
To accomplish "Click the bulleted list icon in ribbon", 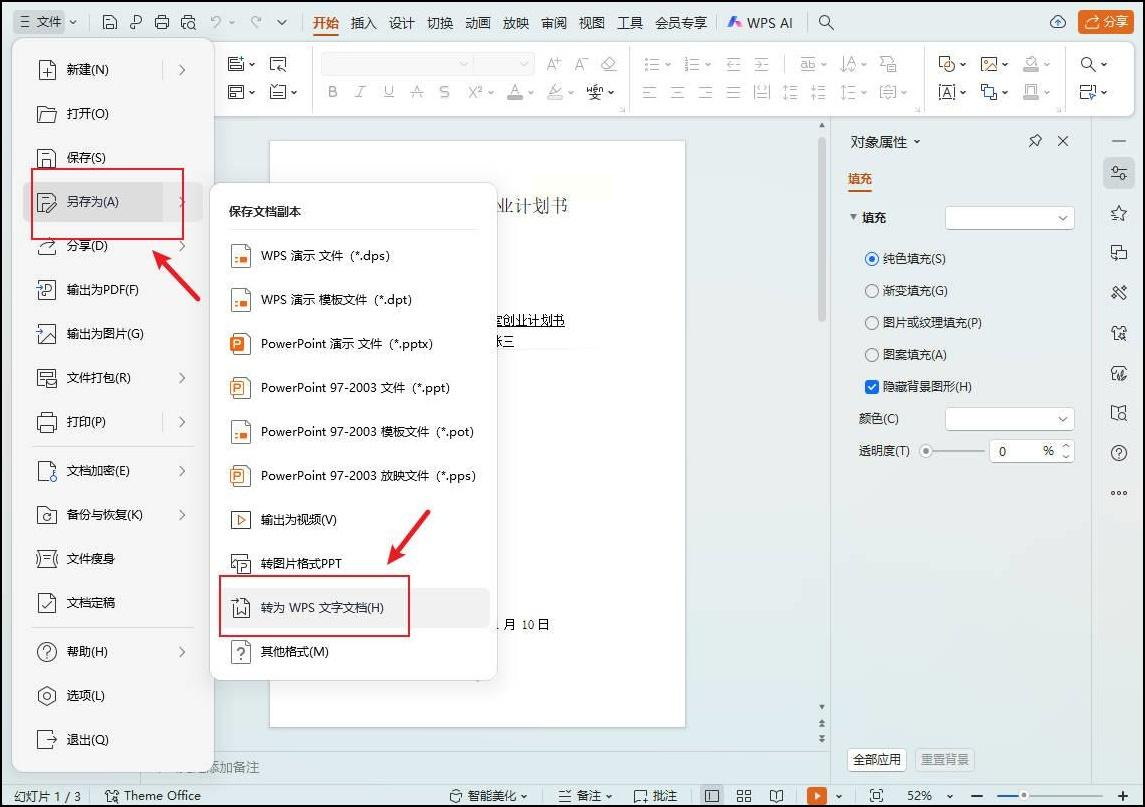I will (652, 64).
